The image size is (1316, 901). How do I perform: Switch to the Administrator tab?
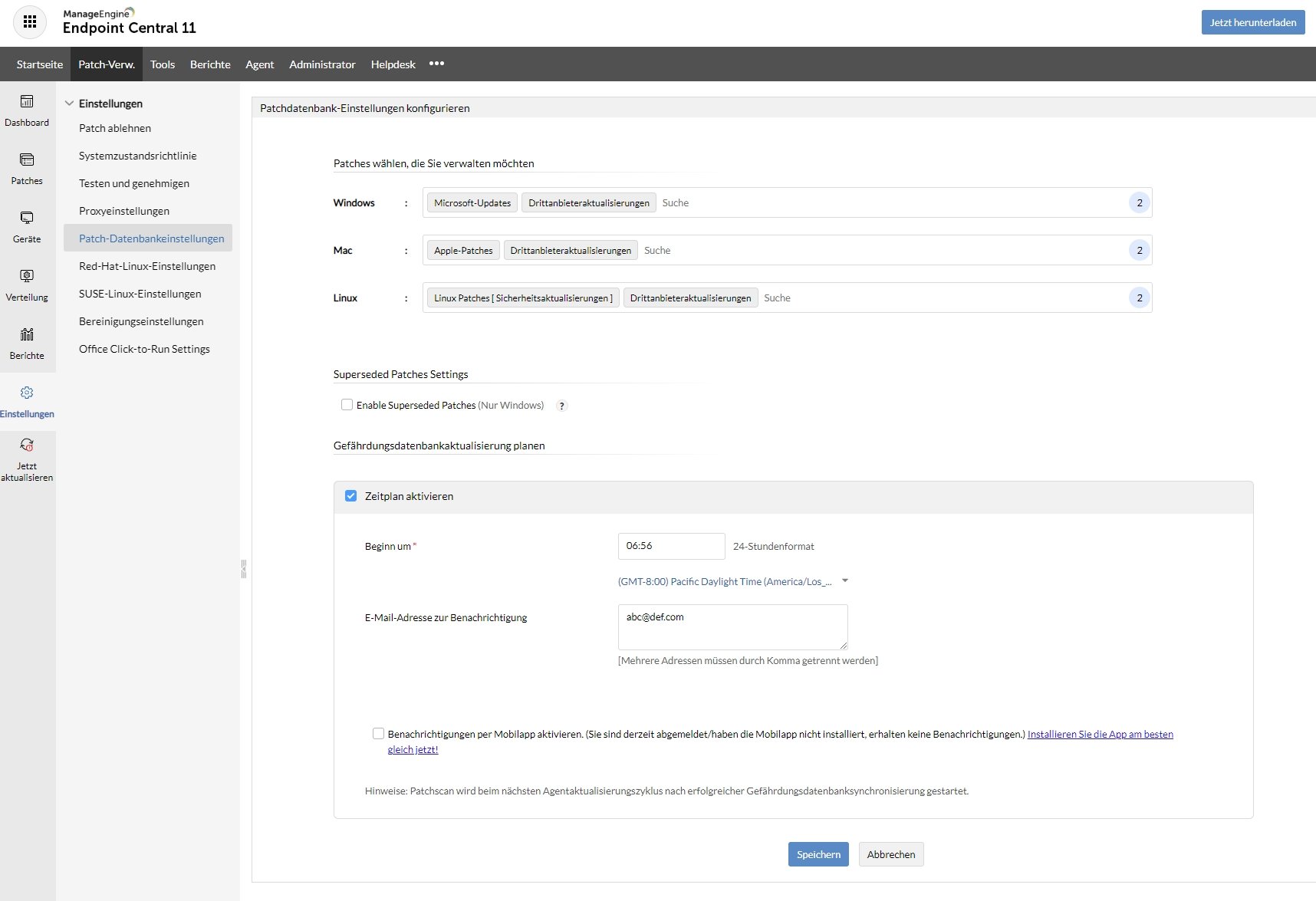321,64
